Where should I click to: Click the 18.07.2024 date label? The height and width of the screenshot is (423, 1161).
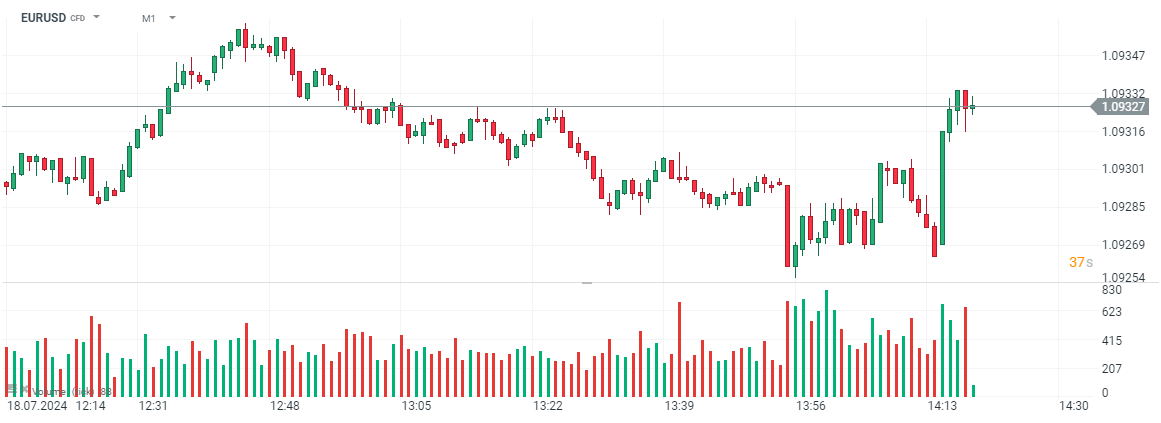point(37,407)
